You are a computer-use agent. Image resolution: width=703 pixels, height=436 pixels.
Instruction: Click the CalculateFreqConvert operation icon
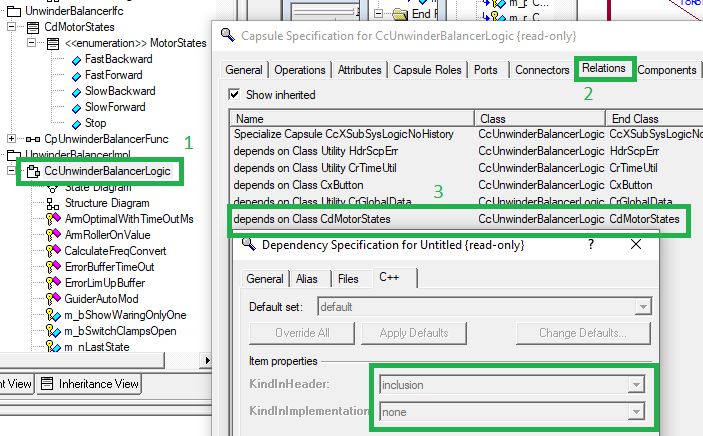[x=53, y=251]
